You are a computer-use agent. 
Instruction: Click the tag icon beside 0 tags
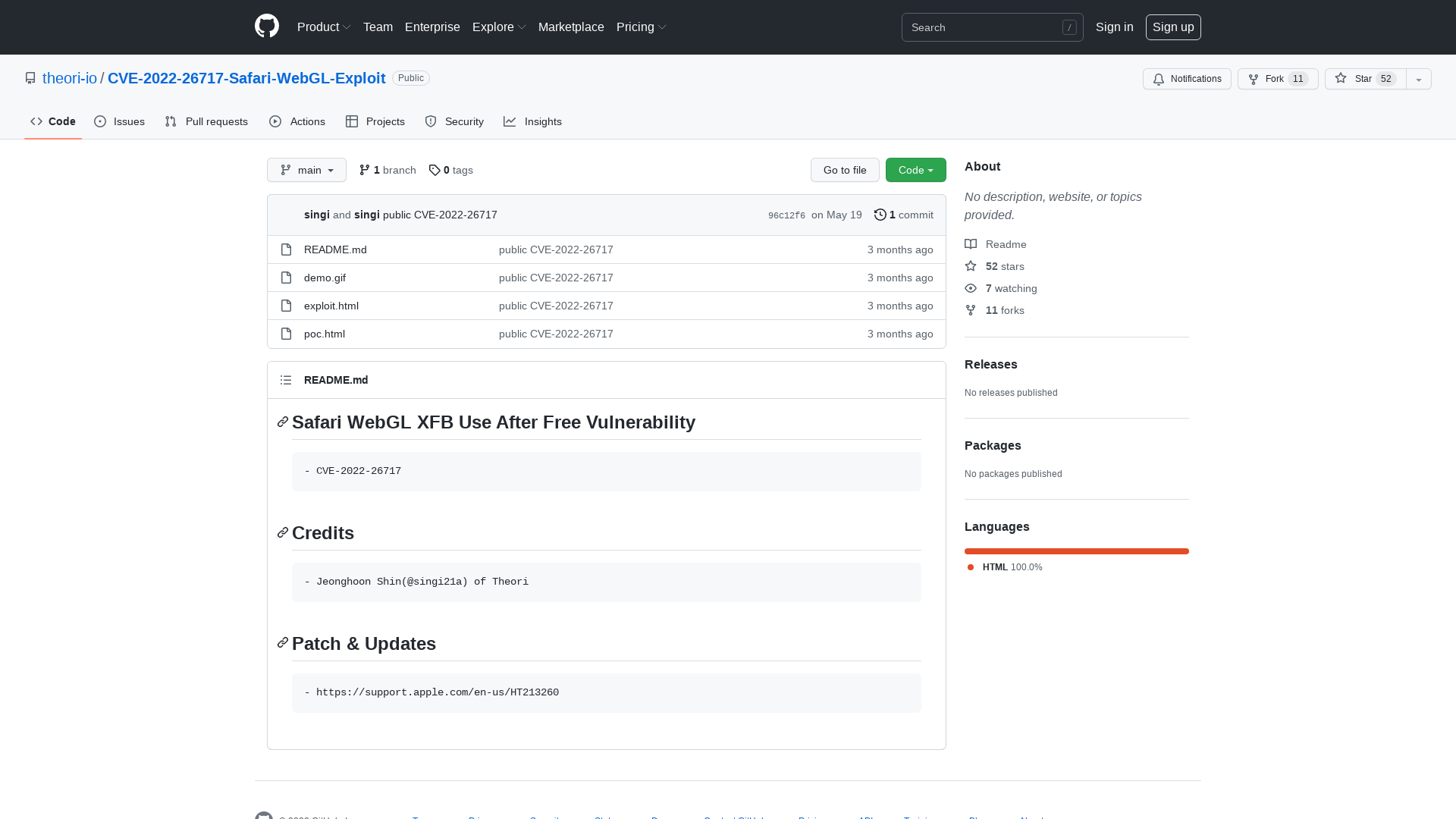click(435, 170)
